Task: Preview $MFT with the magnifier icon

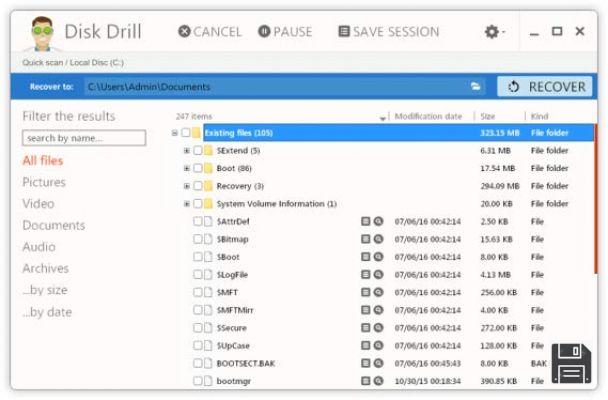Action: [x=378, y=292]
